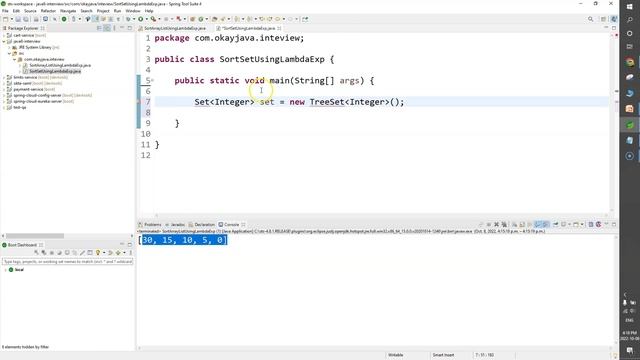Click the Save icon in toolbar
Viewport: 640px width, 360px height.
tap(18, 19)
